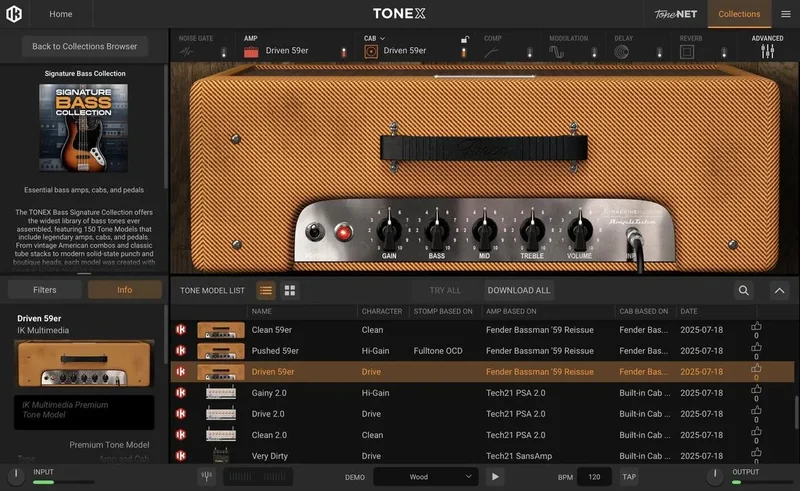800x491 pixels.
Task: Click the Download All button
Action: 519,290
